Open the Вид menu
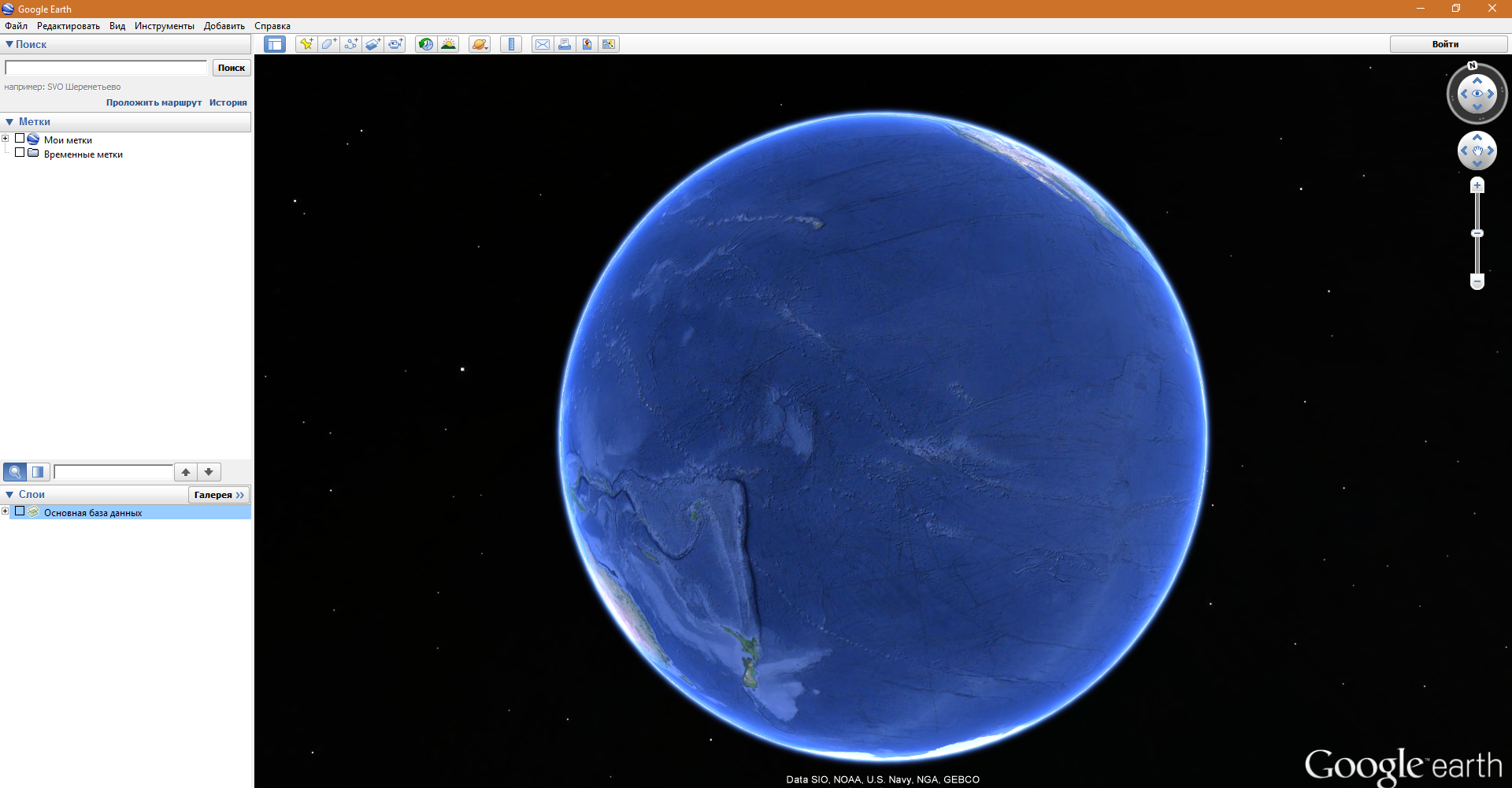The height and width of the screenshot is (788, 1512). [x=117, y=26]
